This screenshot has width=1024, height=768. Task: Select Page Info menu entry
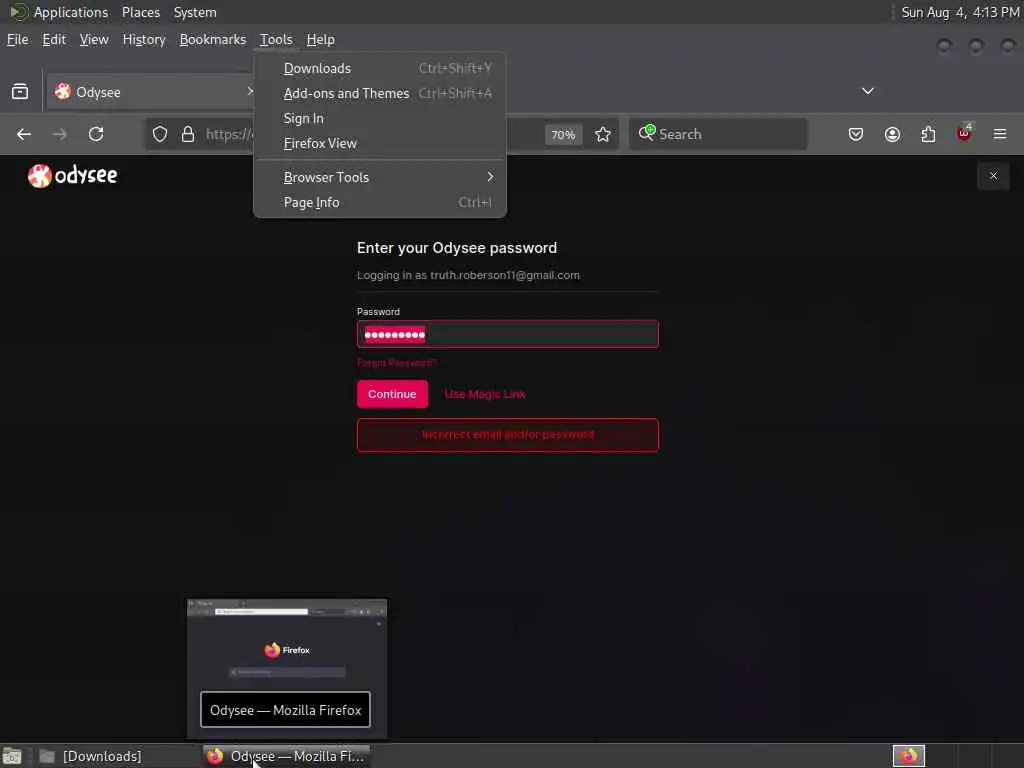tap(380, 202)
